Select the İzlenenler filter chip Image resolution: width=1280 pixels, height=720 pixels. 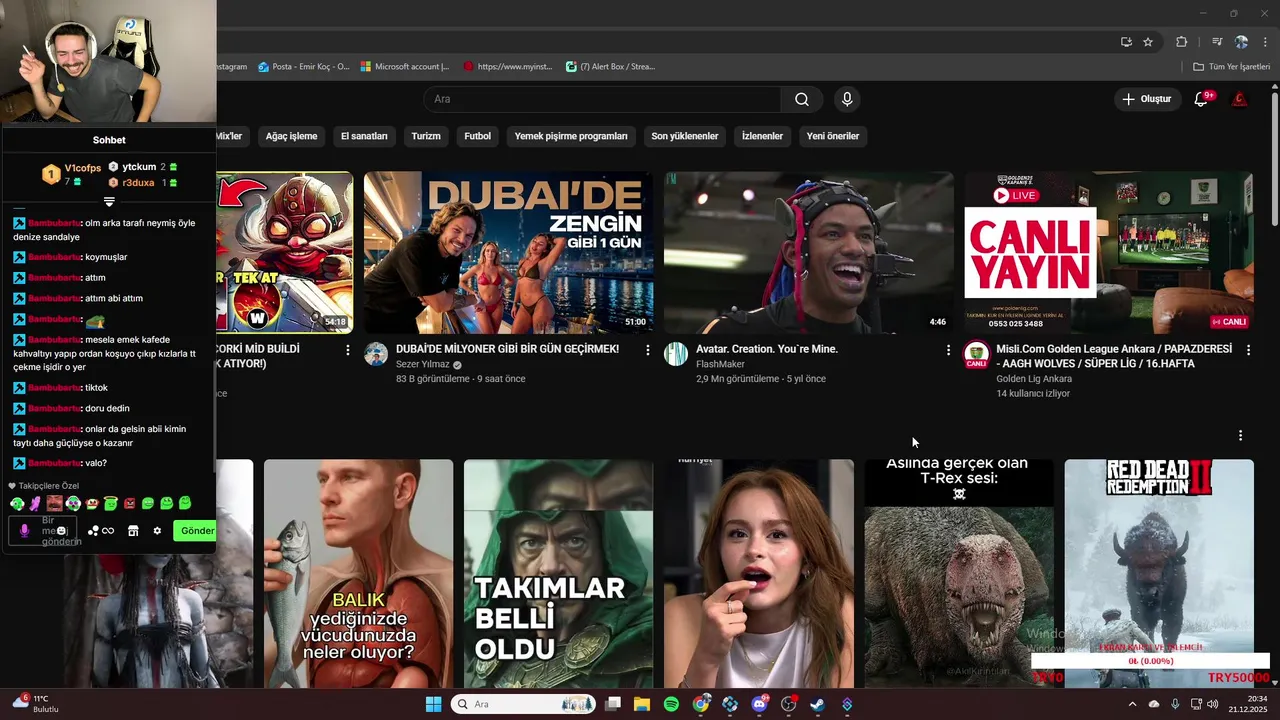(762, 136)
